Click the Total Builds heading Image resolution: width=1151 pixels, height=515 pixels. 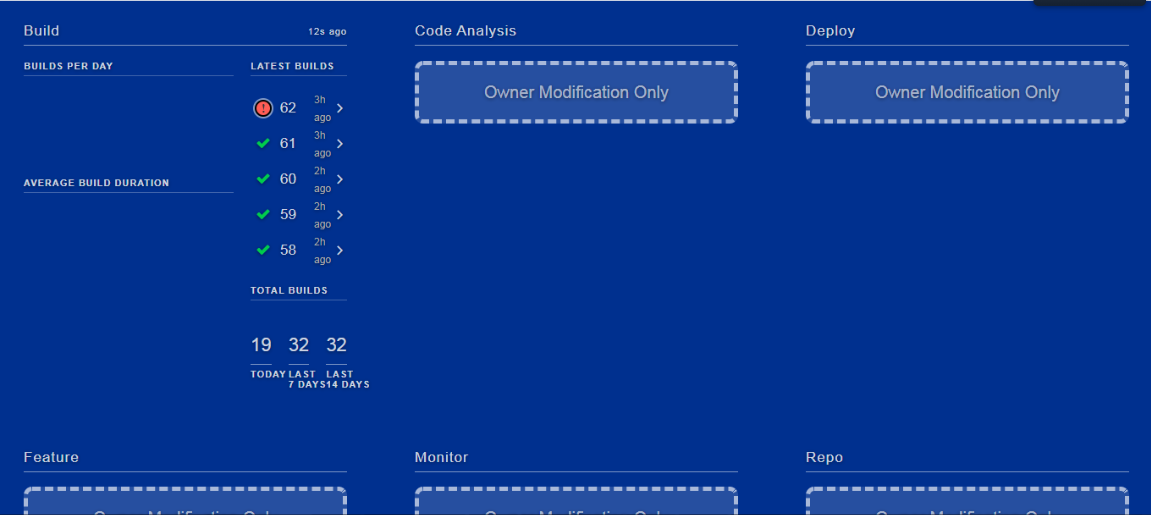pos(289,291)
